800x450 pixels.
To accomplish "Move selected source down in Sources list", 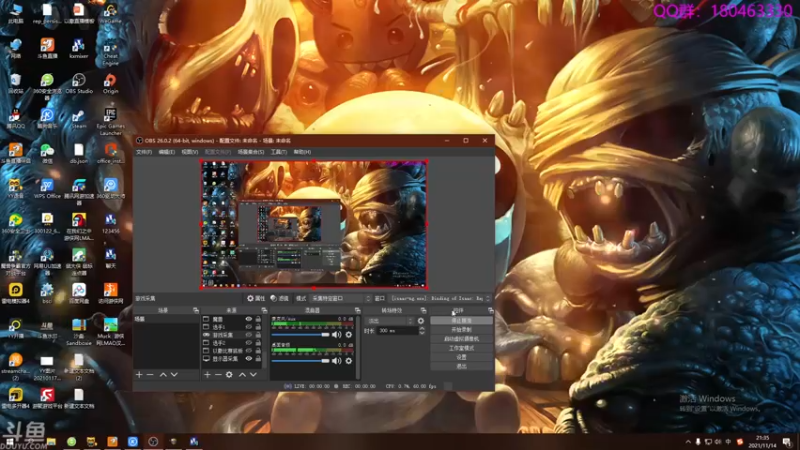I will [253, 374].
